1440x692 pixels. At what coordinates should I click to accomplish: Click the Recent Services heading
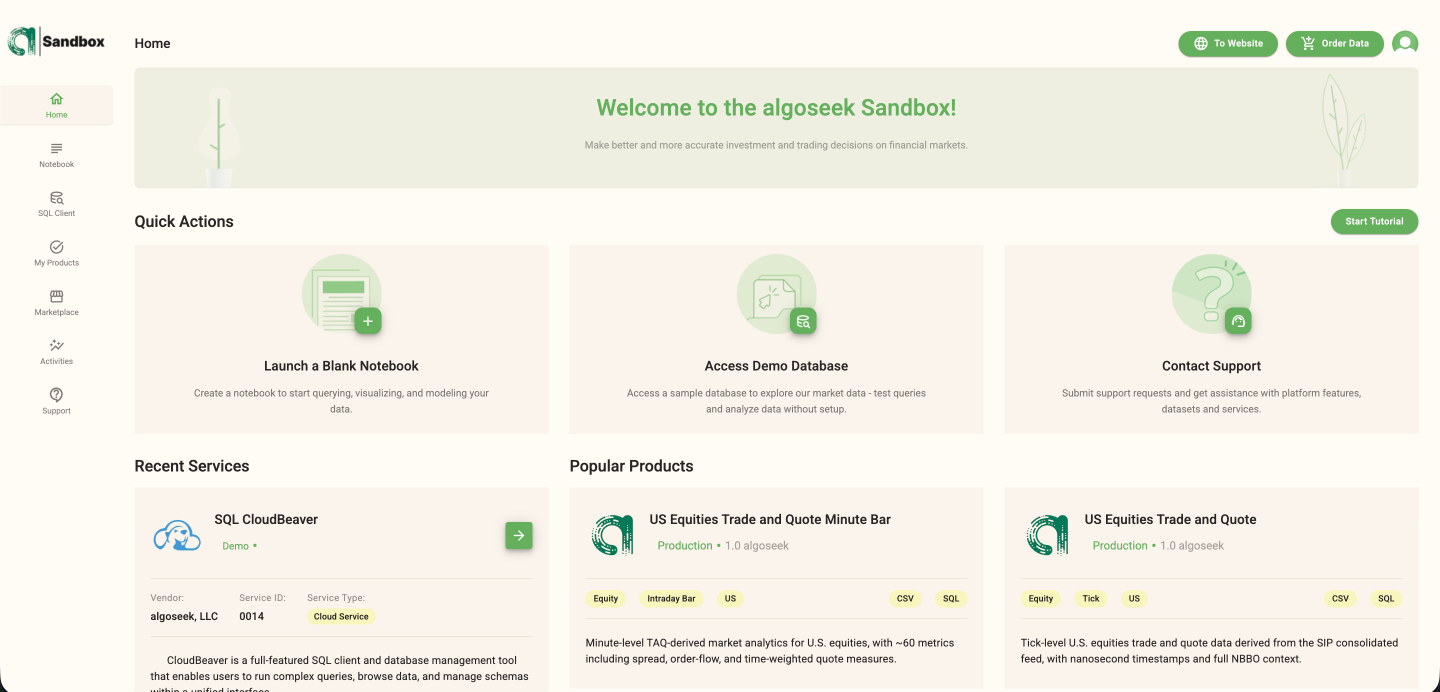tap(192, 466)
